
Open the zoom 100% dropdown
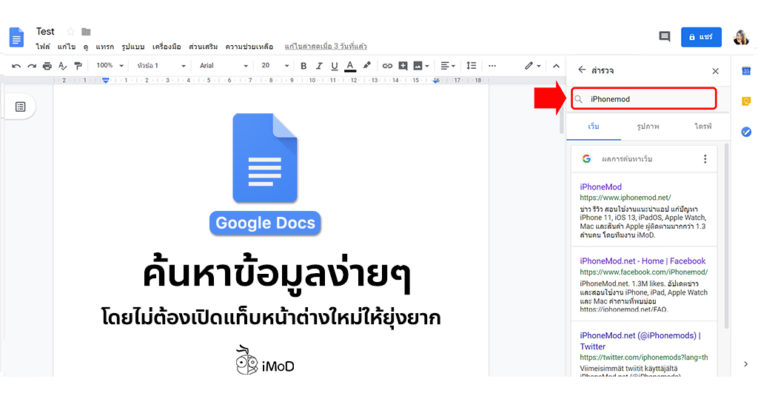tap(110, 65)
